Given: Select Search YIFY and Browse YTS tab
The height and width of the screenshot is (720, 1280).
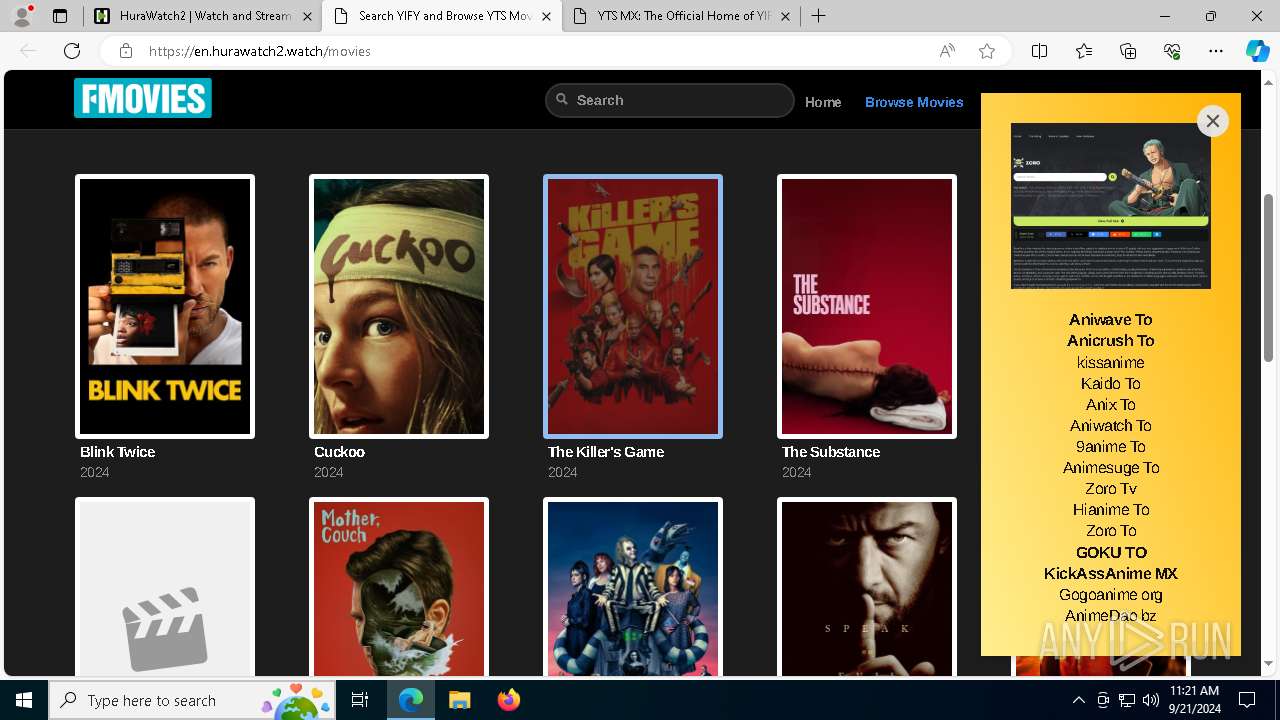Looking at the screenshot, I should [443, 16].
